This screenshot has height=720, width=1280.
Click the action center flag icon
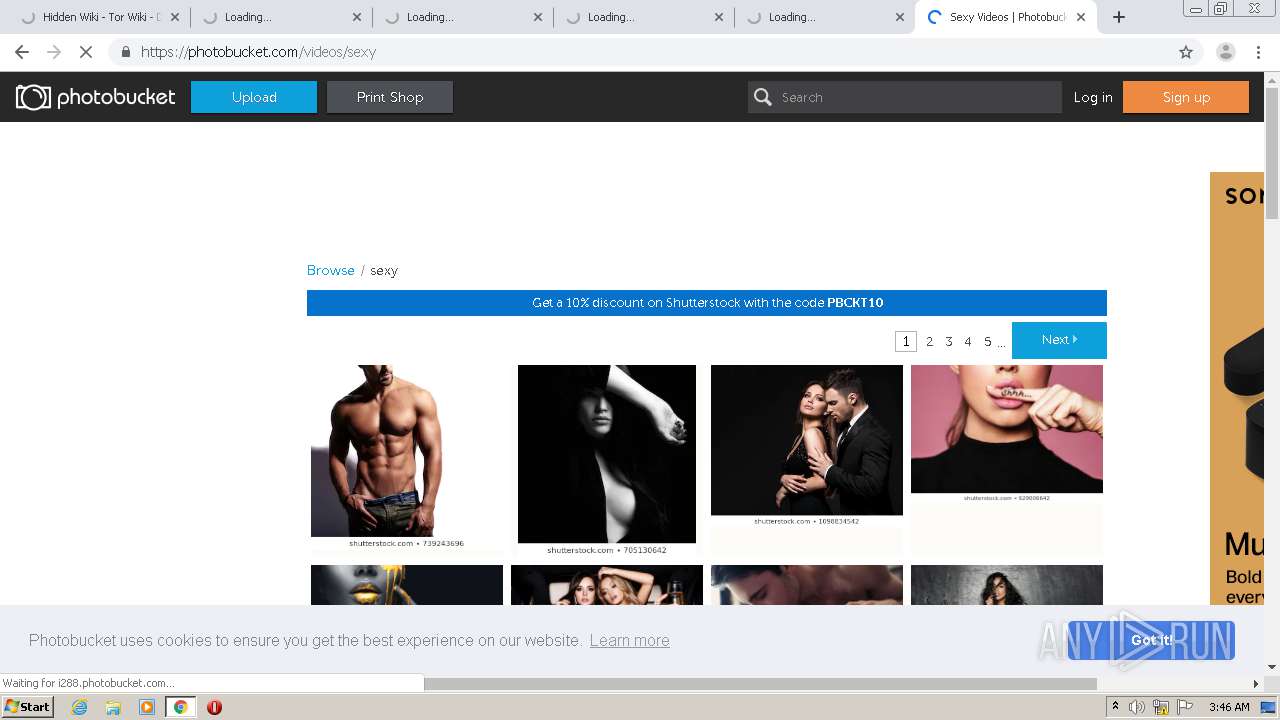[x=1184, y=707]
